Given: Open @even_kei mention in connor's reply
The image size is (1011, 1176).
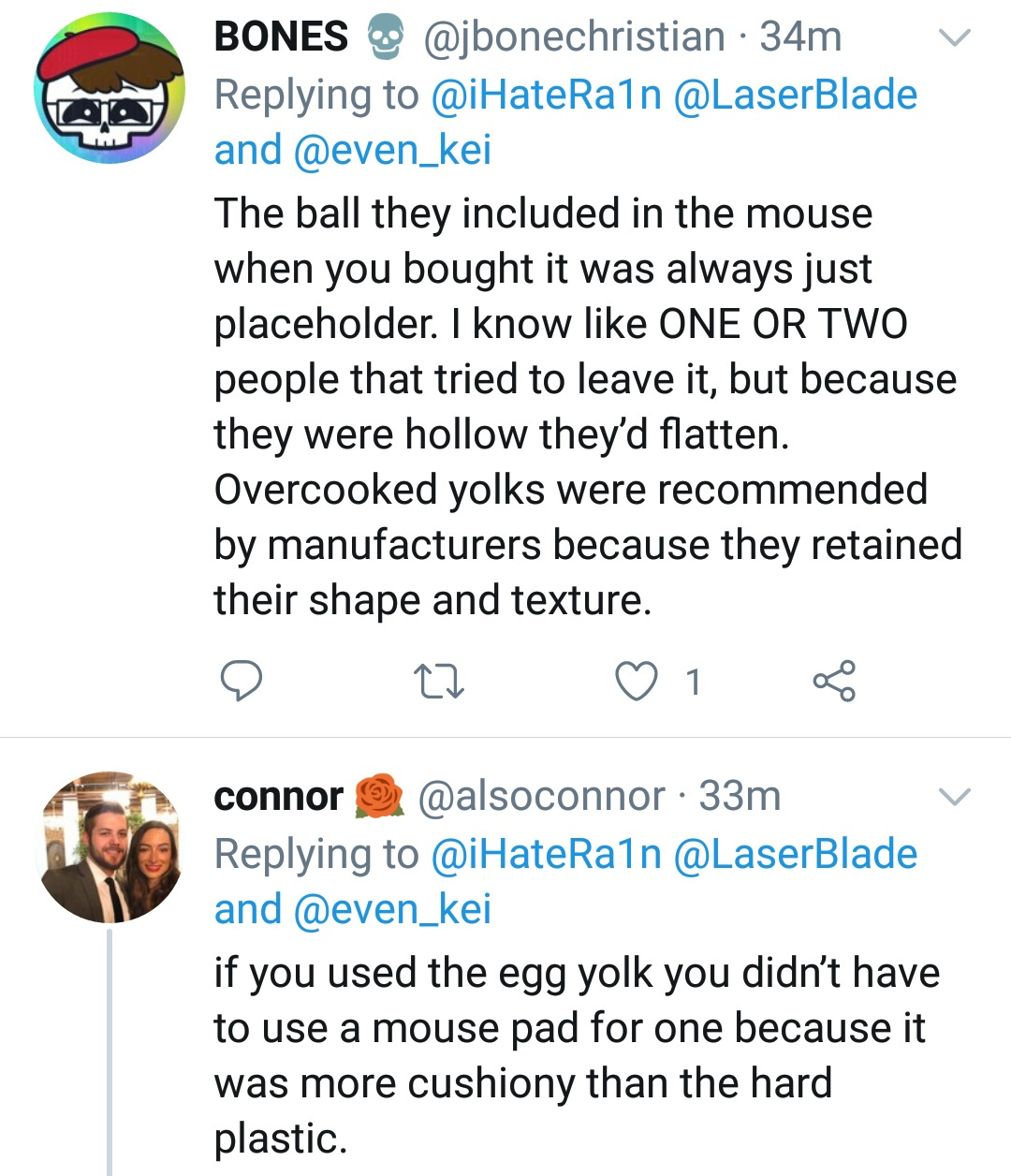Looking at the screenshot, I should coord(392,909).
